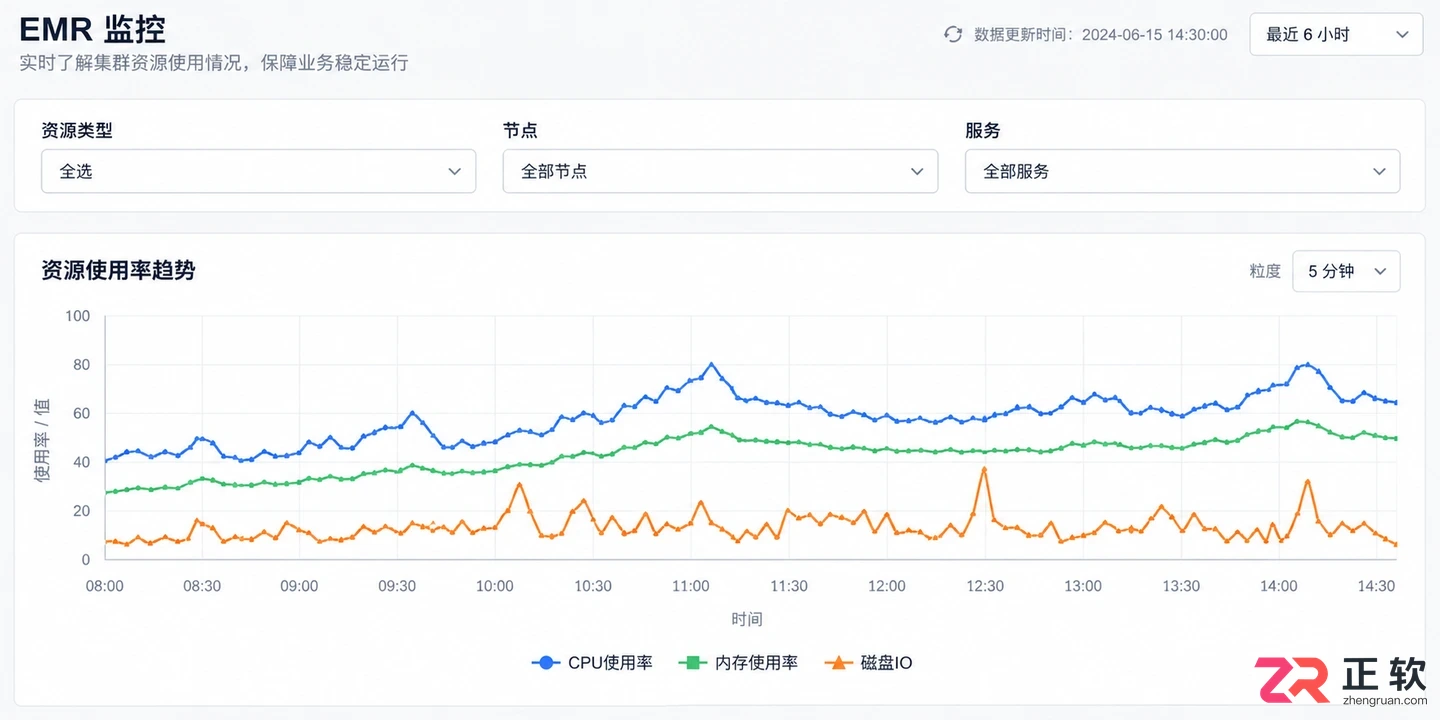The height and width of the screenshot is (720, 1440).
Task: Expand the 资源类型 dropdown showing 全选
Action: pyautogui.click(x=258, y=171)
